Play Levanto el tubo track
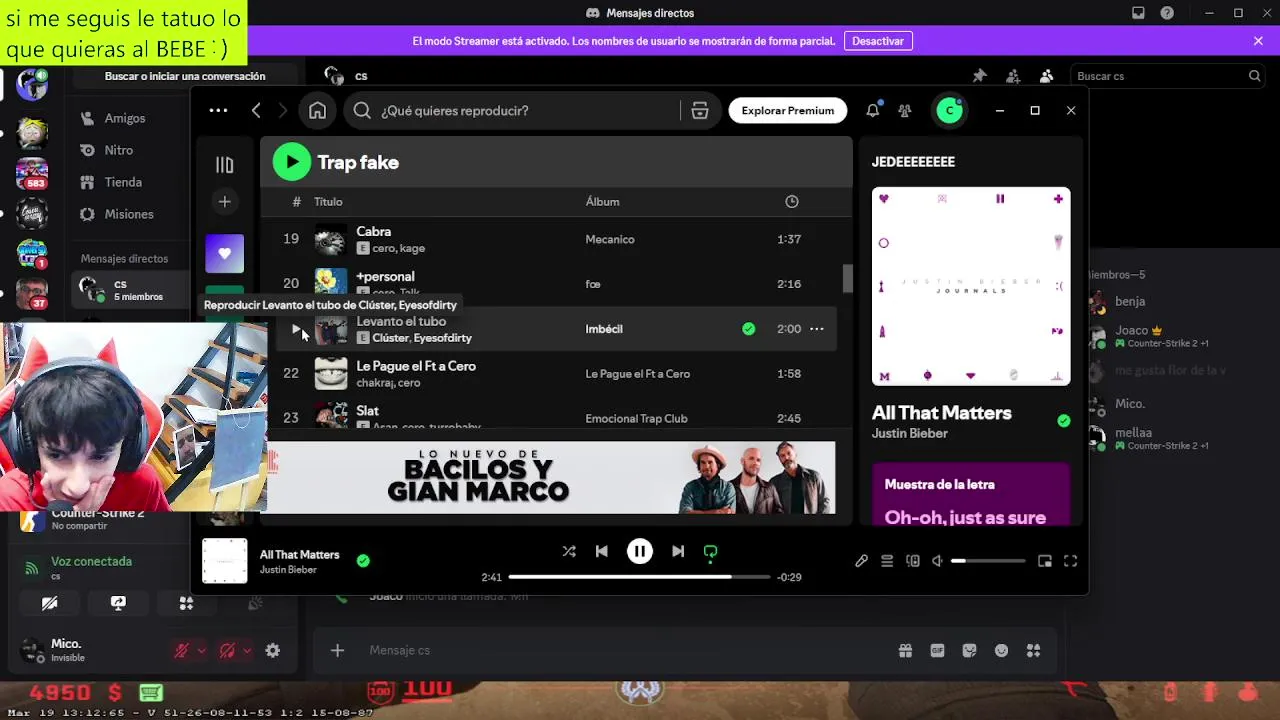 pyautogui.click(x=296, y=329)
